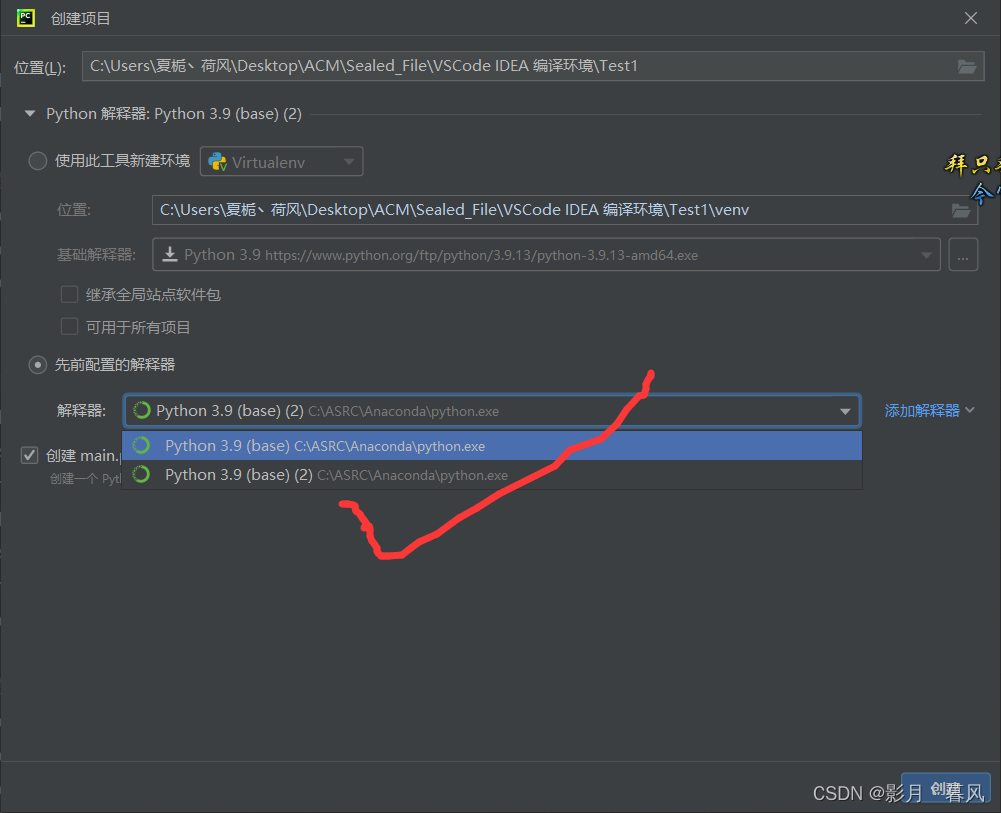Choose 'Python 3.9 (base) (2)' from interpreter list

[x=492, y=475]
